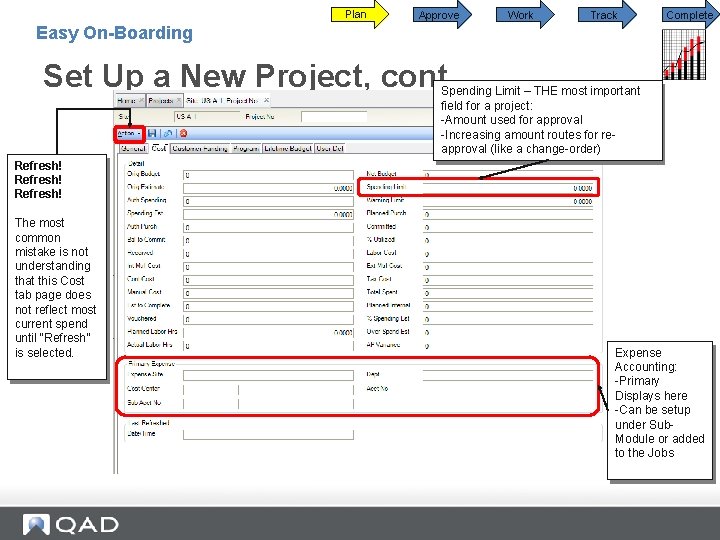Click the link/attach icon in toolbar
The height and width of the screenshot is (540, 720).
click(x=168, y=134)
